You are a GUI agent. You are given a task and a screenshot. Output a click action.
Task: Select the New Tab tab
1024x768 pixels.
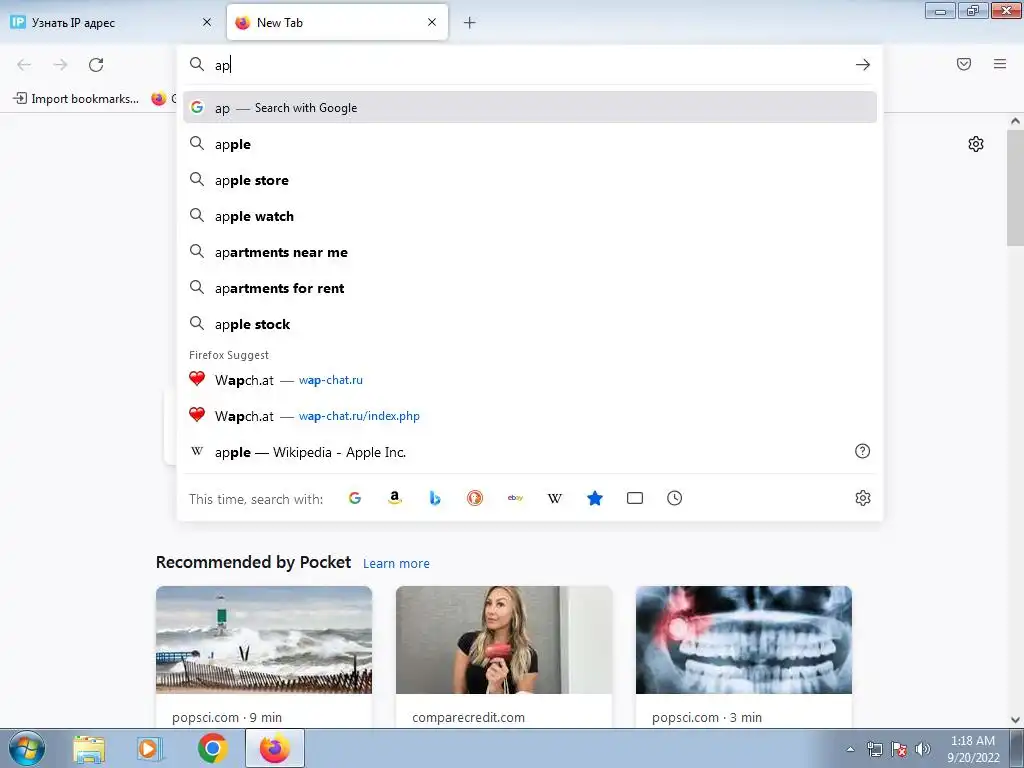[x=337, y=22]
